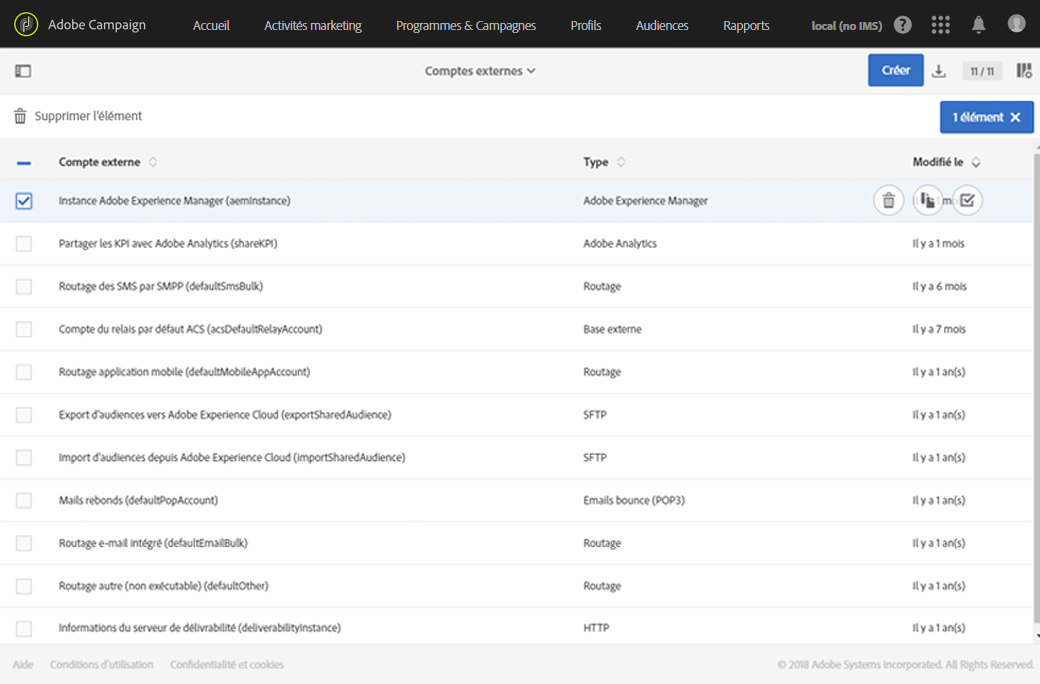
Task: Close the 1 élément selection badge
Action: click(x=1015, y=118)
